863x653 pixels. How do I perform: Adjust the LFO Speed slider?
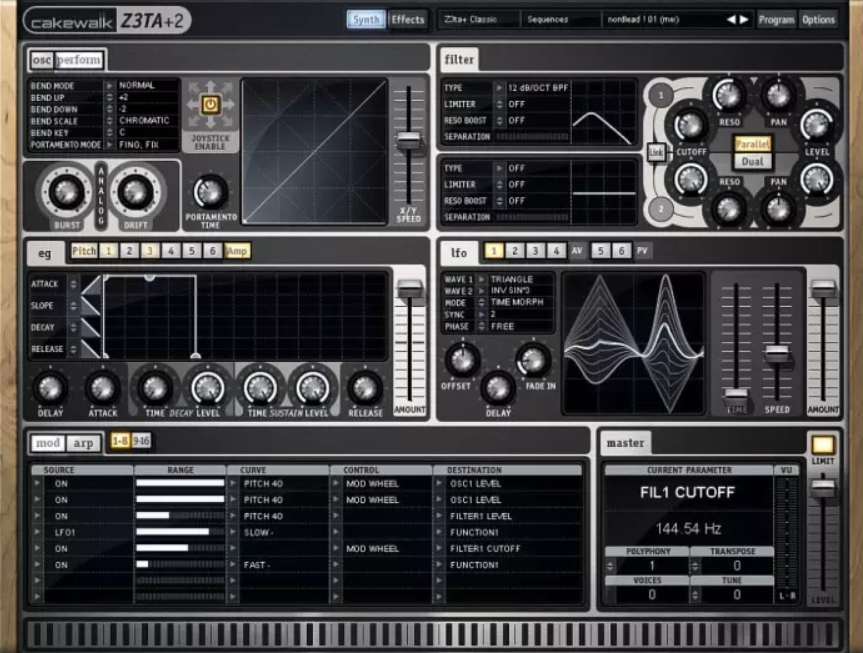pyautogui.click(x=777, y=352)
